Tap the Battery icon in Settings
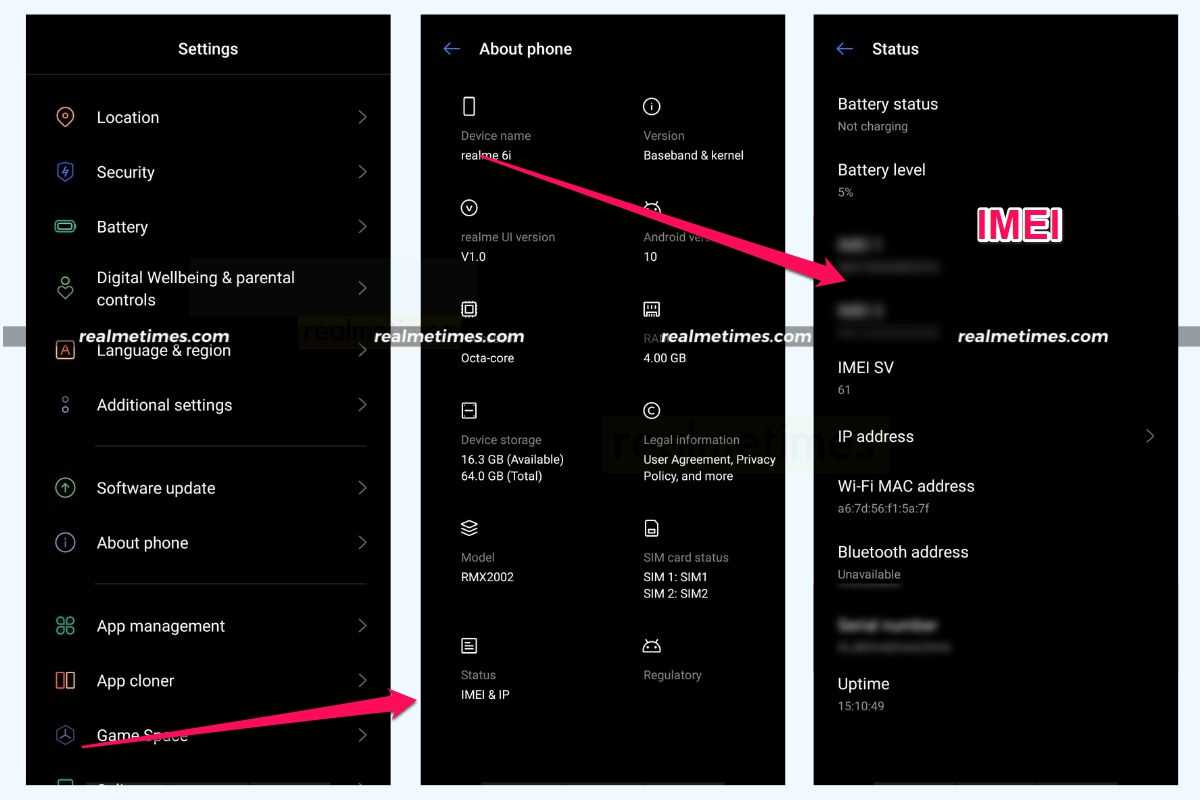The width and height of the screenshot is (1200, 800). click(x=65, y=227)
